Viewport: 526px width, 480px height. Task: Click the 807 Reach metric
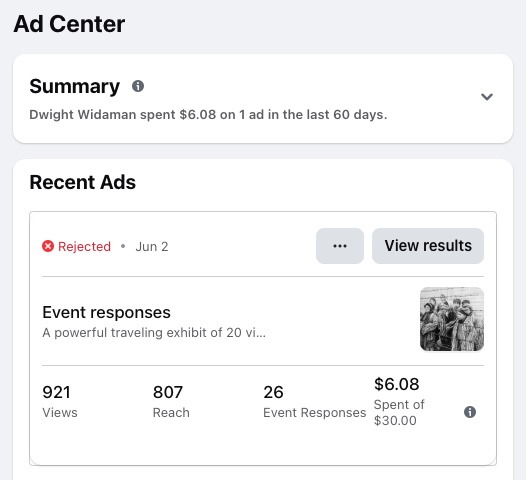coord(171,402)
